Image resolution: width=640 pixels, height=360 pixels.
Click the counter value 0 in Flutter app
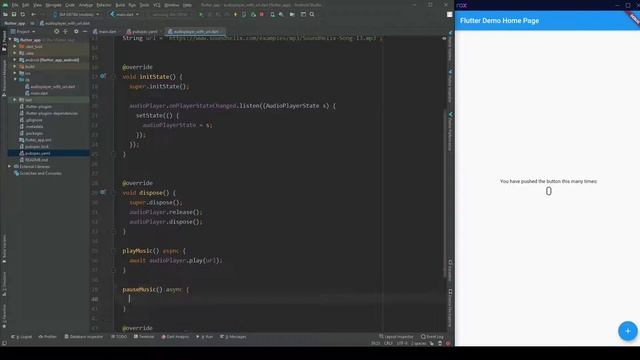pyautogui.click(x=549, y=191)
